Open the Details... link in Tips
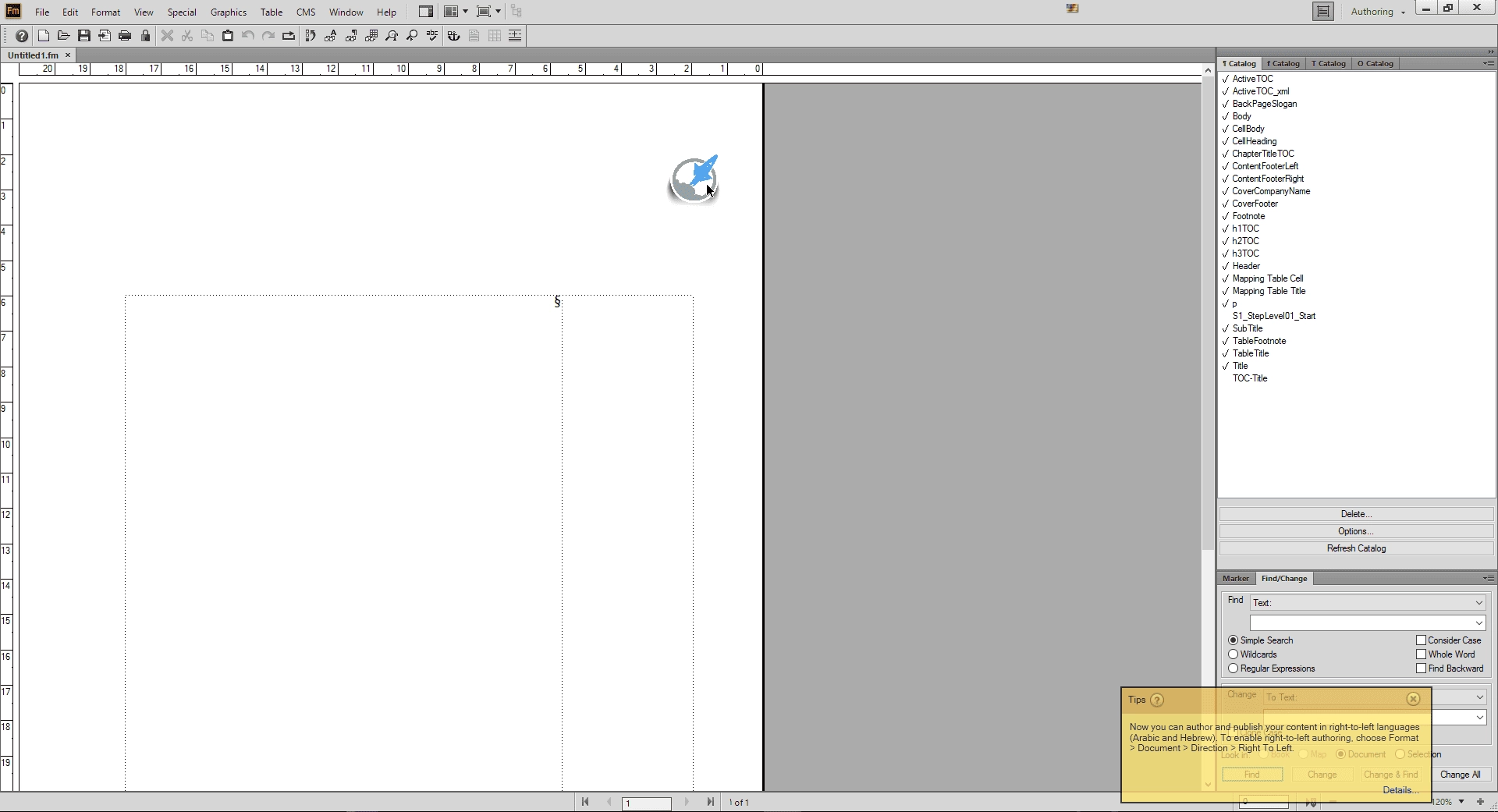Image resolution: width=1498 pixels, height=812 pixels. click(1400, 790)
